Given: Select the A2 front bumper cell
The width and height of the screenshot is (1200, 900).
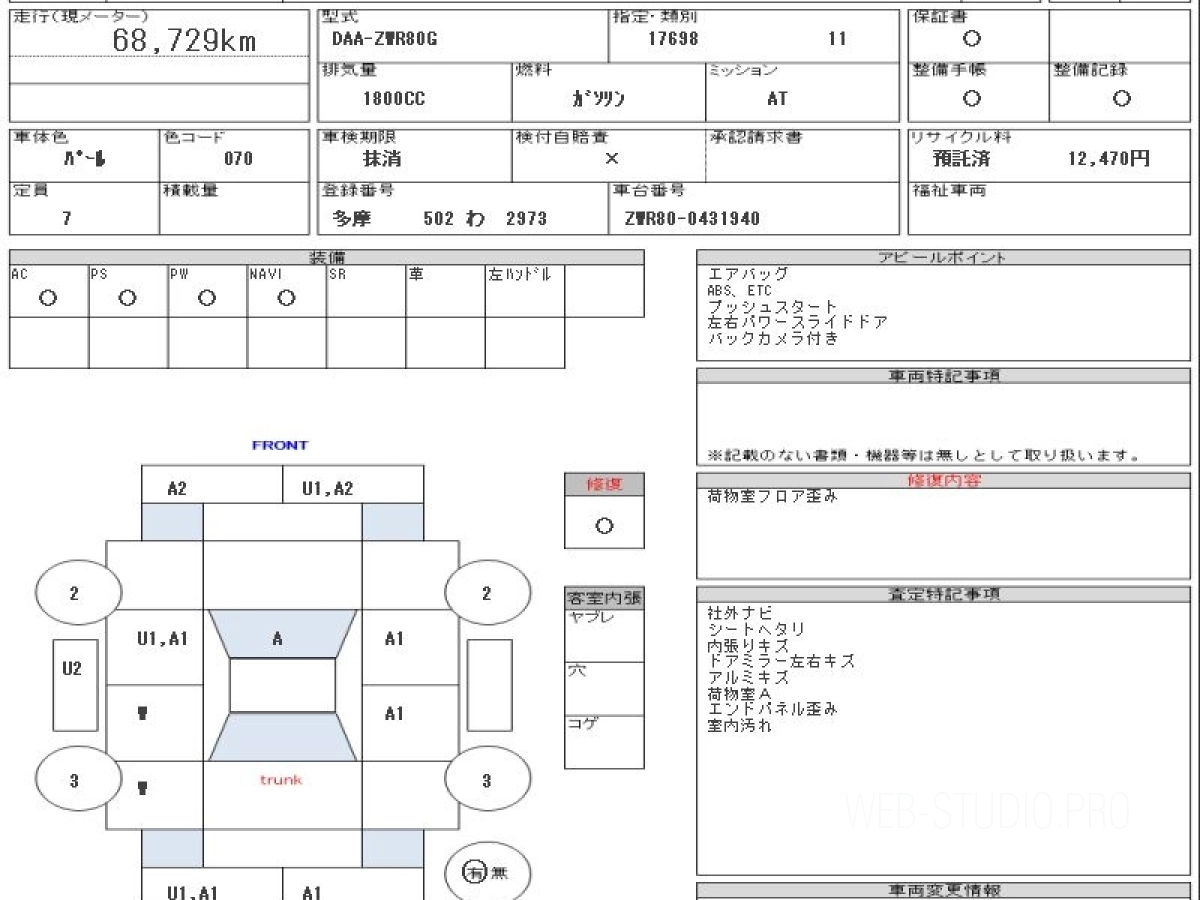Looking at the screenshot, I should pos(211,485).
